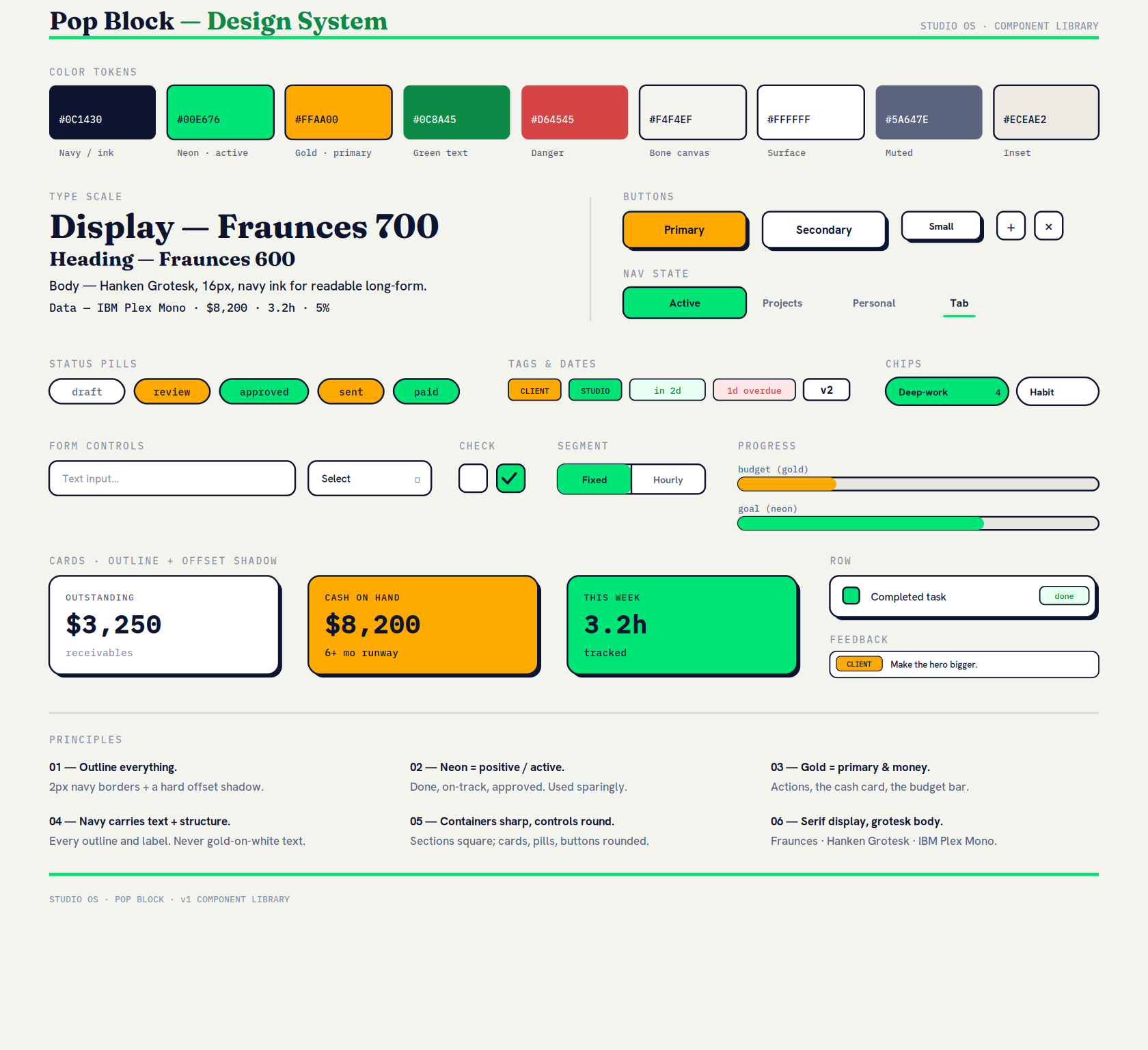Click principle "01 — Outline everything."
The width and height of the screenshot is (1148, 1050).
click(x=113, y=767)
